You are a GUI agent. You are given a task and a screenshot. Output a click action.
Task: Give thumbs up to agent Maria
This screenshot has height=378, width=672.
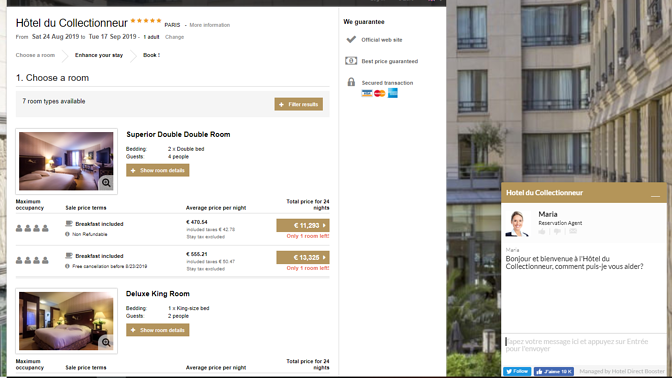pyautogui.click(x=542, y=231)
